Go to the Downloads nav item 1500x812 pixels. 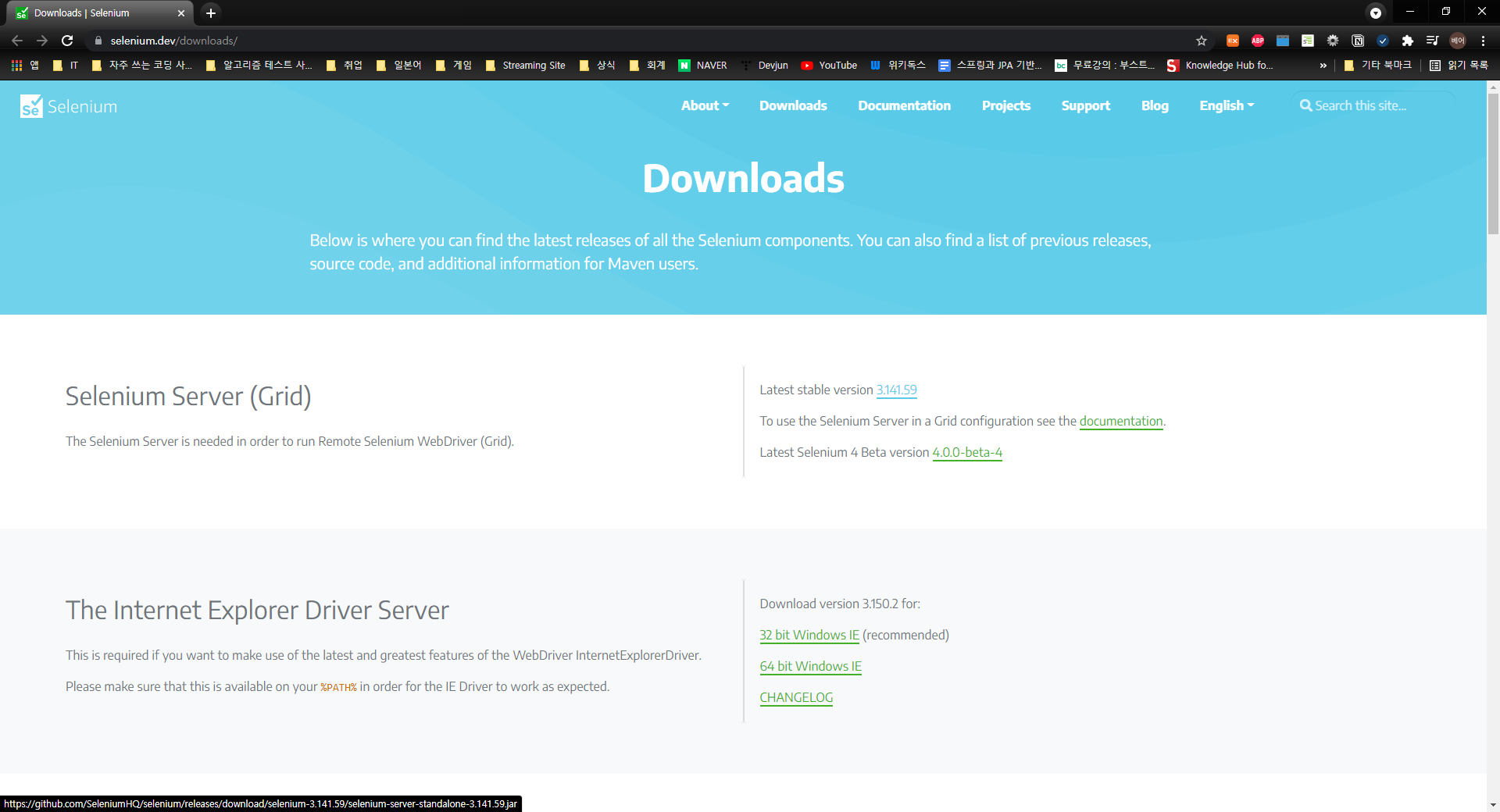(x=793, y=105)
